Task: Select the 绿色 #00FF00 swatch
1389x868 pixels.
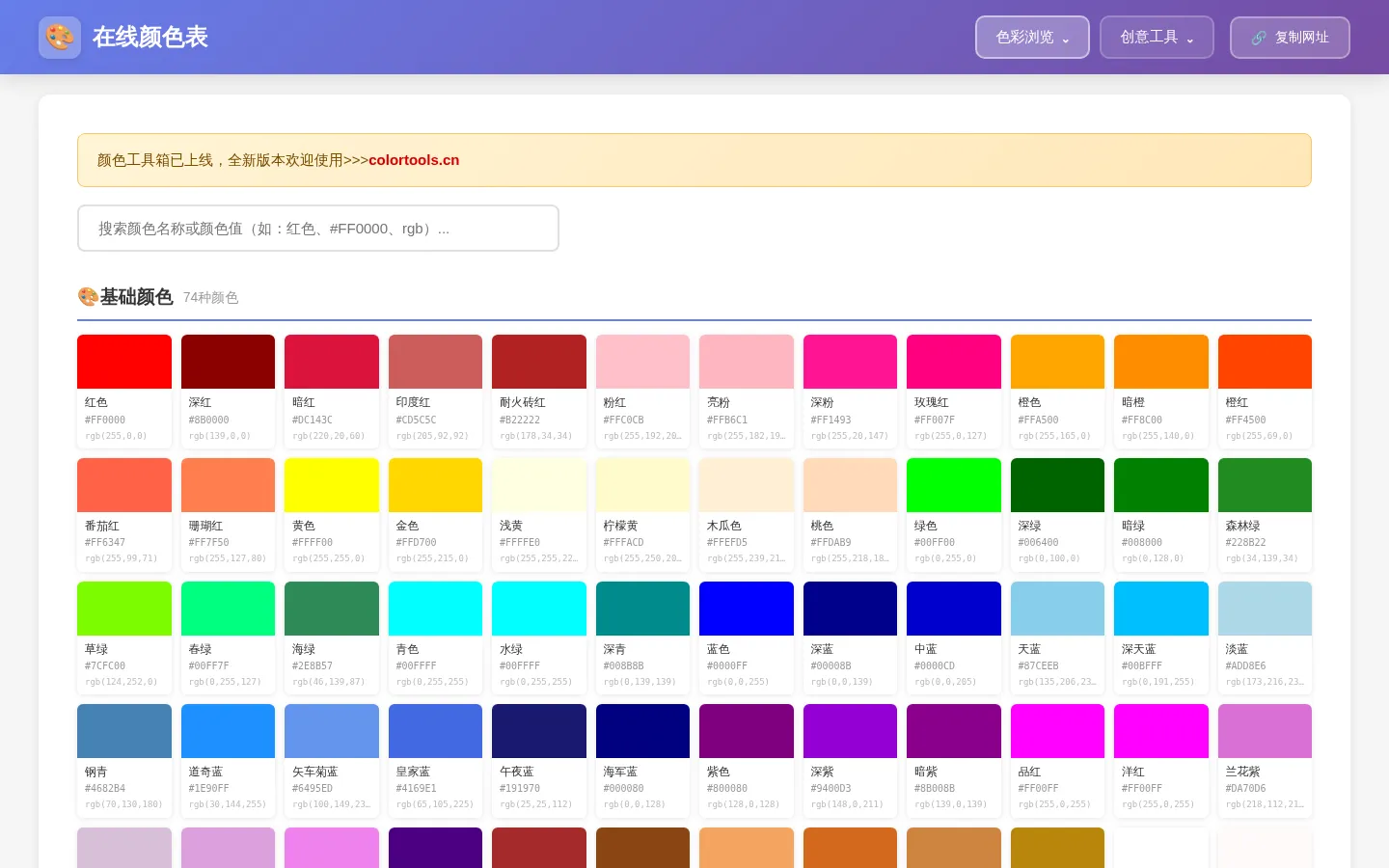Action: click(954, 515)
